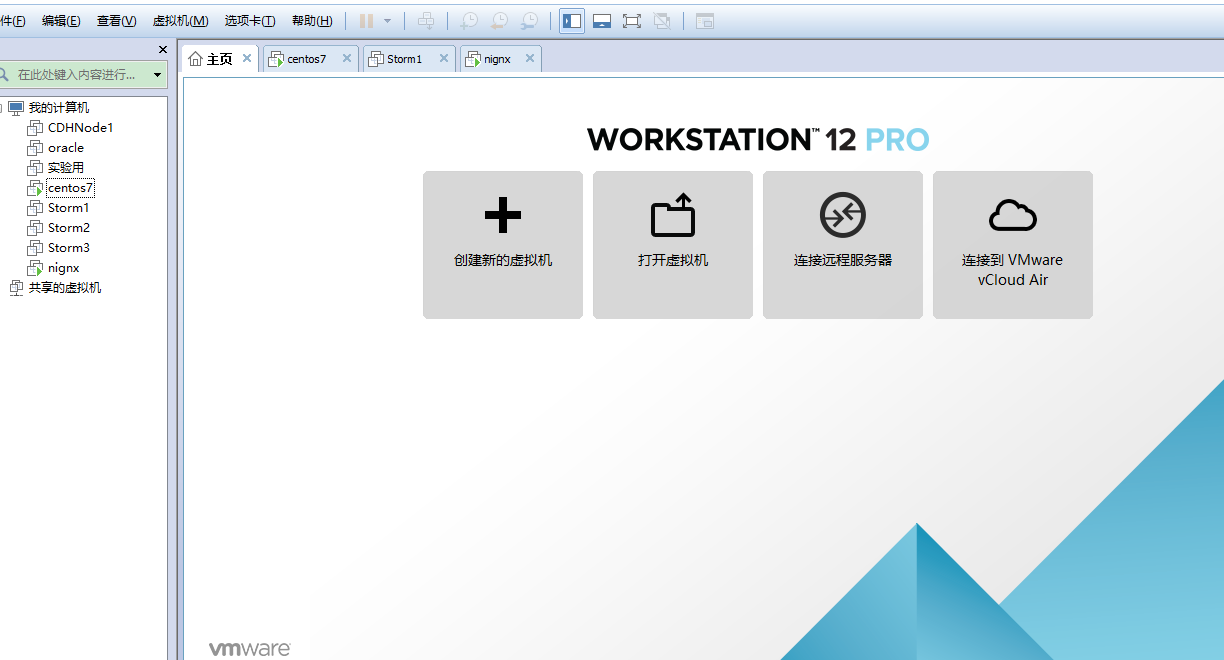This screenshot has height=660, width=1224.
Task: Click the suspend (pause) toolbar button
Action: tap(366, 20)
